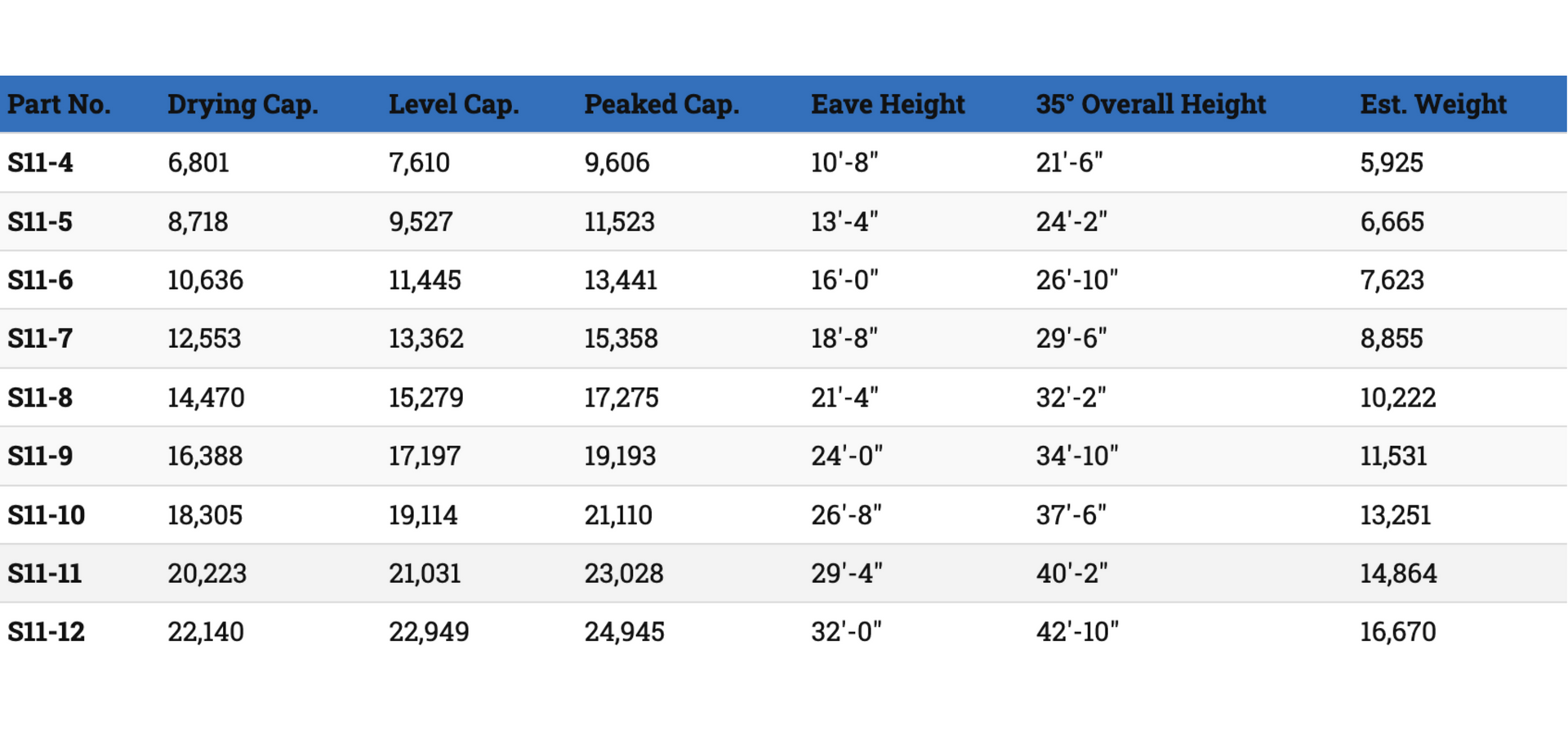The width and height of the screenshot is (1568, 735).
Task: Click the S11-8 row label
Action: pos(40,398)
